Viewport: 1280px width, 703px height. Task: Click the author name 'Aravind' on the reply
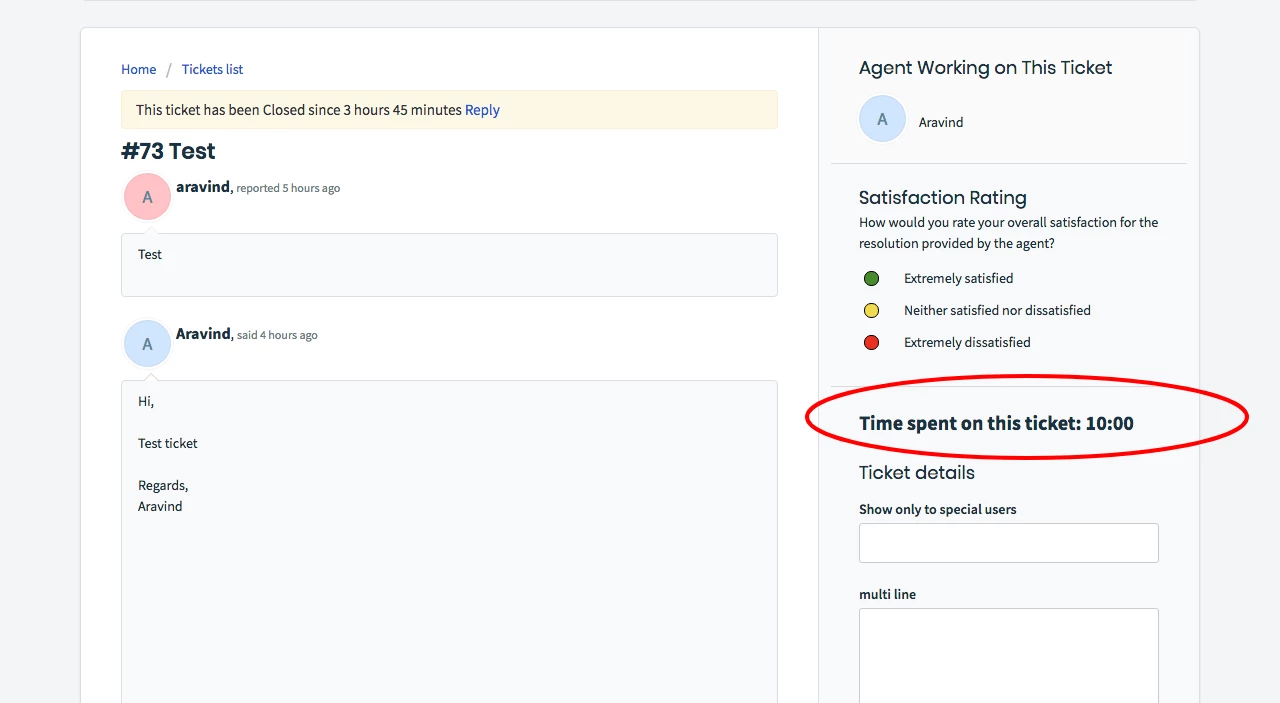pyautogui.click(x=203, y=334)
